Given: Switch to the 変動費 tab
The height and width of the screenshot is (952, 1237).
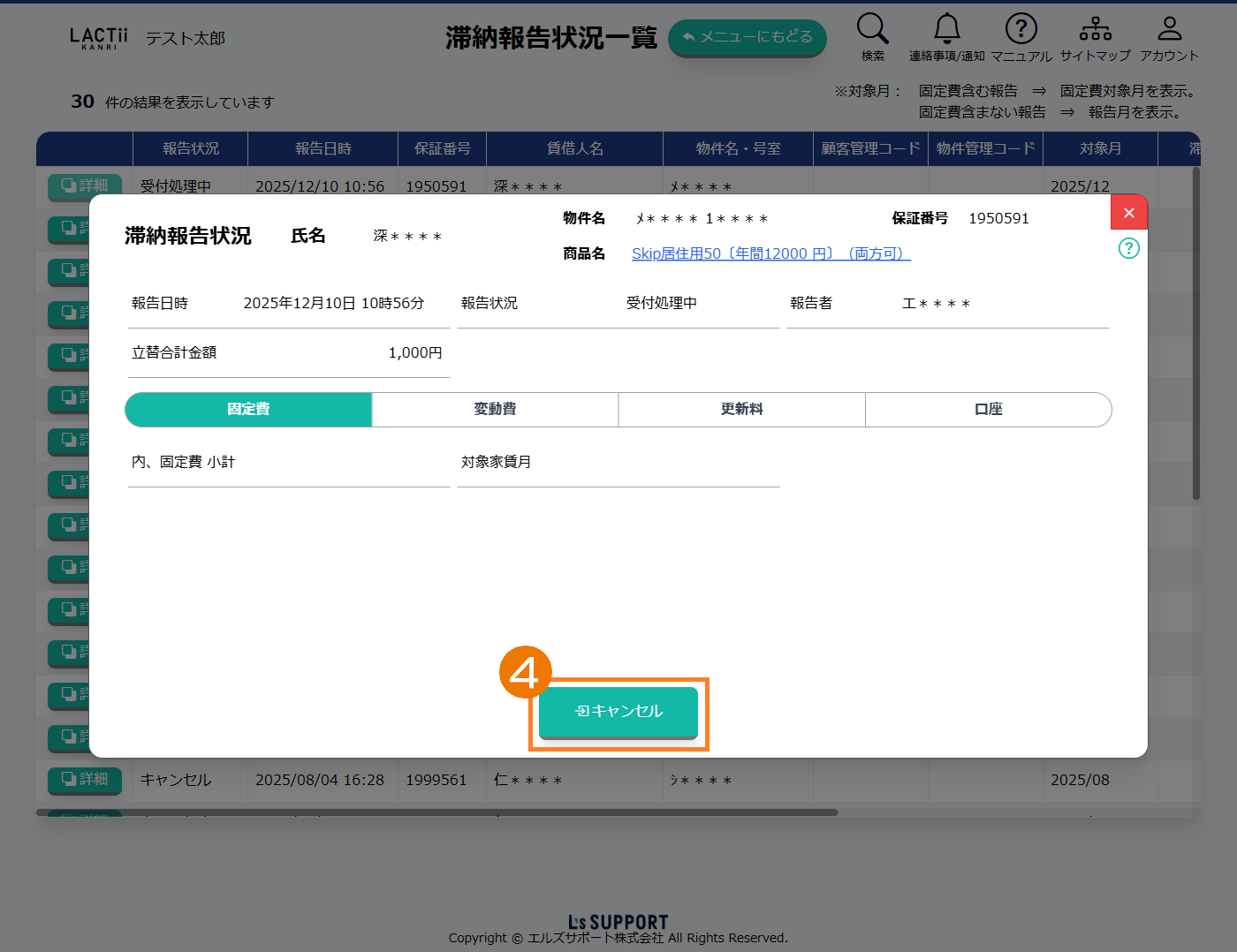Looking at the screenshot, I should 495,410.
